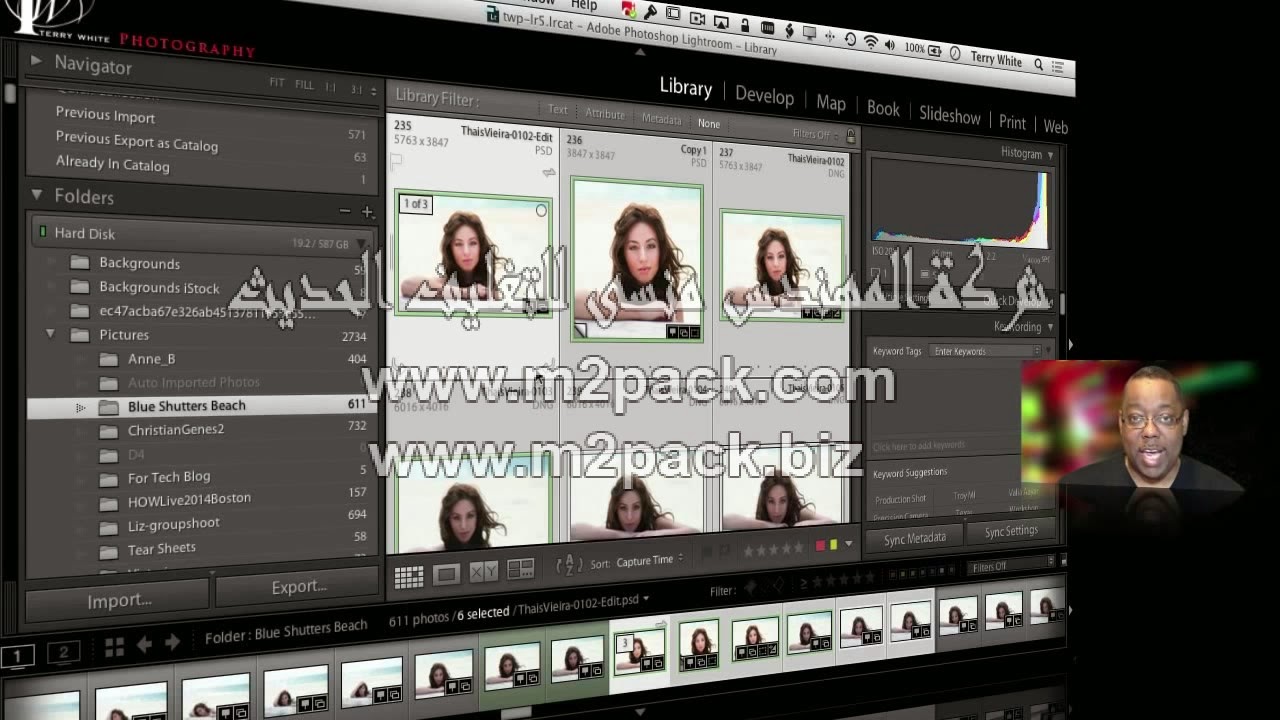The width and height of the screenshot is (1280, 720).
Task: Click filmstrip grid view icon
Action: click(114, 647)
